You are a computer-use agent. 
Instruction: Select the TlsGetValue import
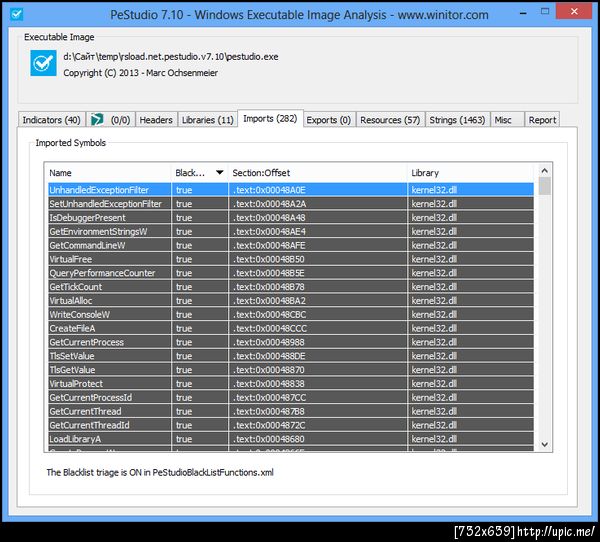pyautogui.click(x=291, y=370)
